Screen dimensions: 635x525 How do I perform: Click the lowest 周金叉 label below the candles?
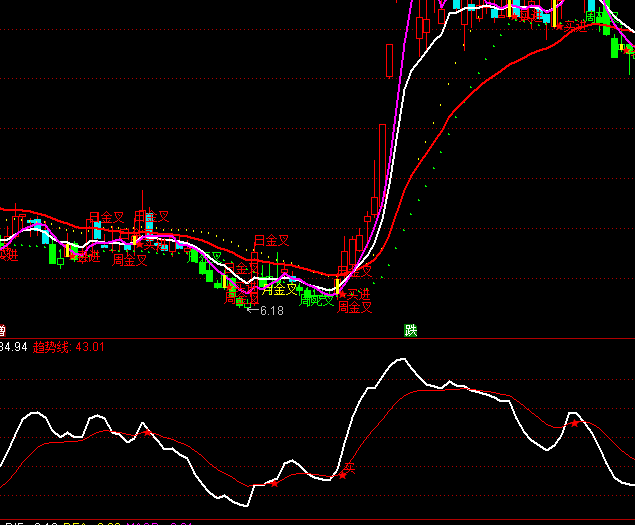pyautogui.click(x=355, y=308)
